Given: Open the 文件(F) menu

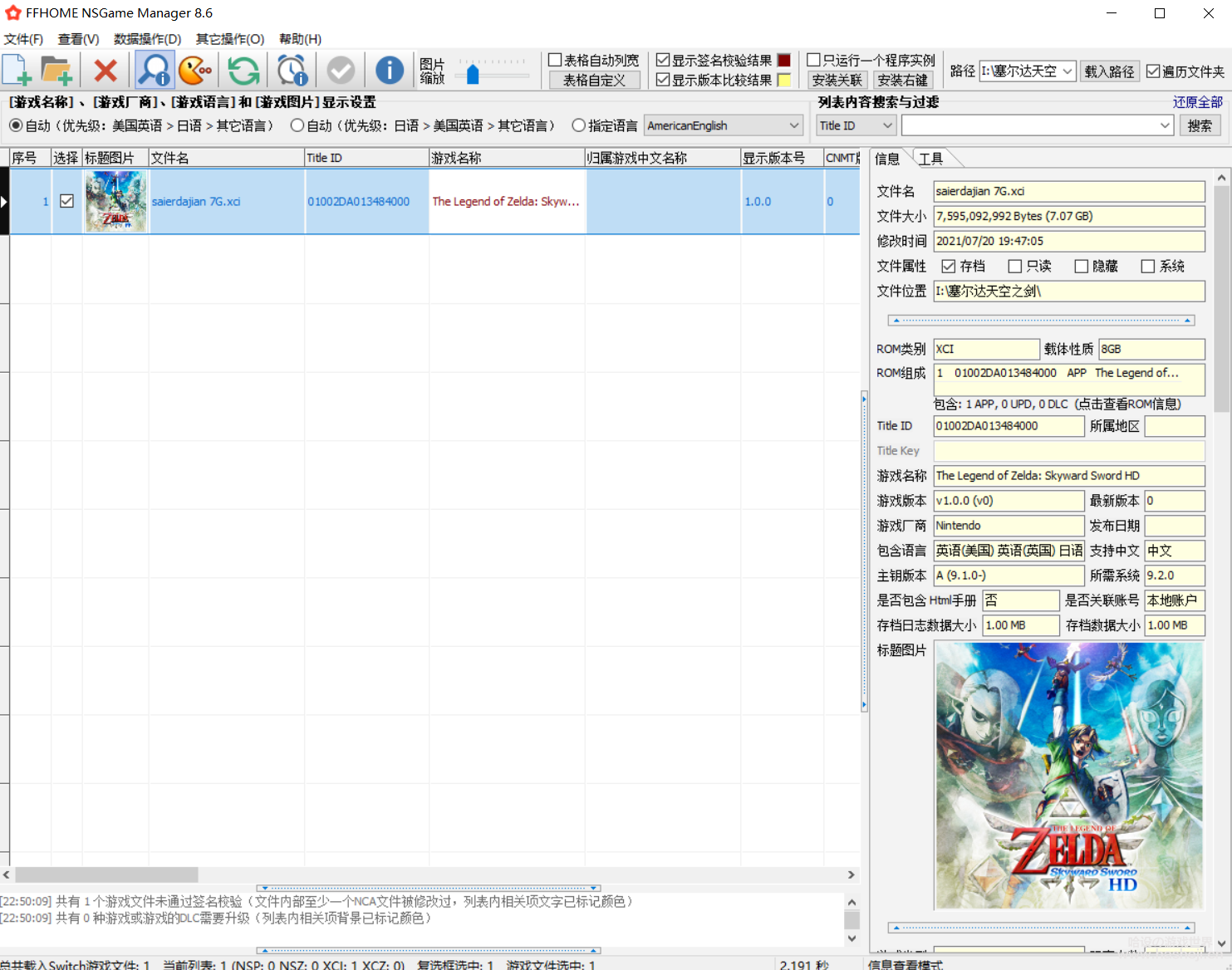Looking at the screenshot, I should pos(23,39).
